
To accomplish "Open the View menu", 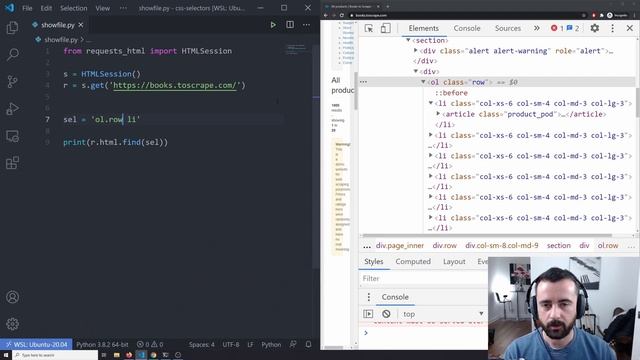I will point(102,8).
